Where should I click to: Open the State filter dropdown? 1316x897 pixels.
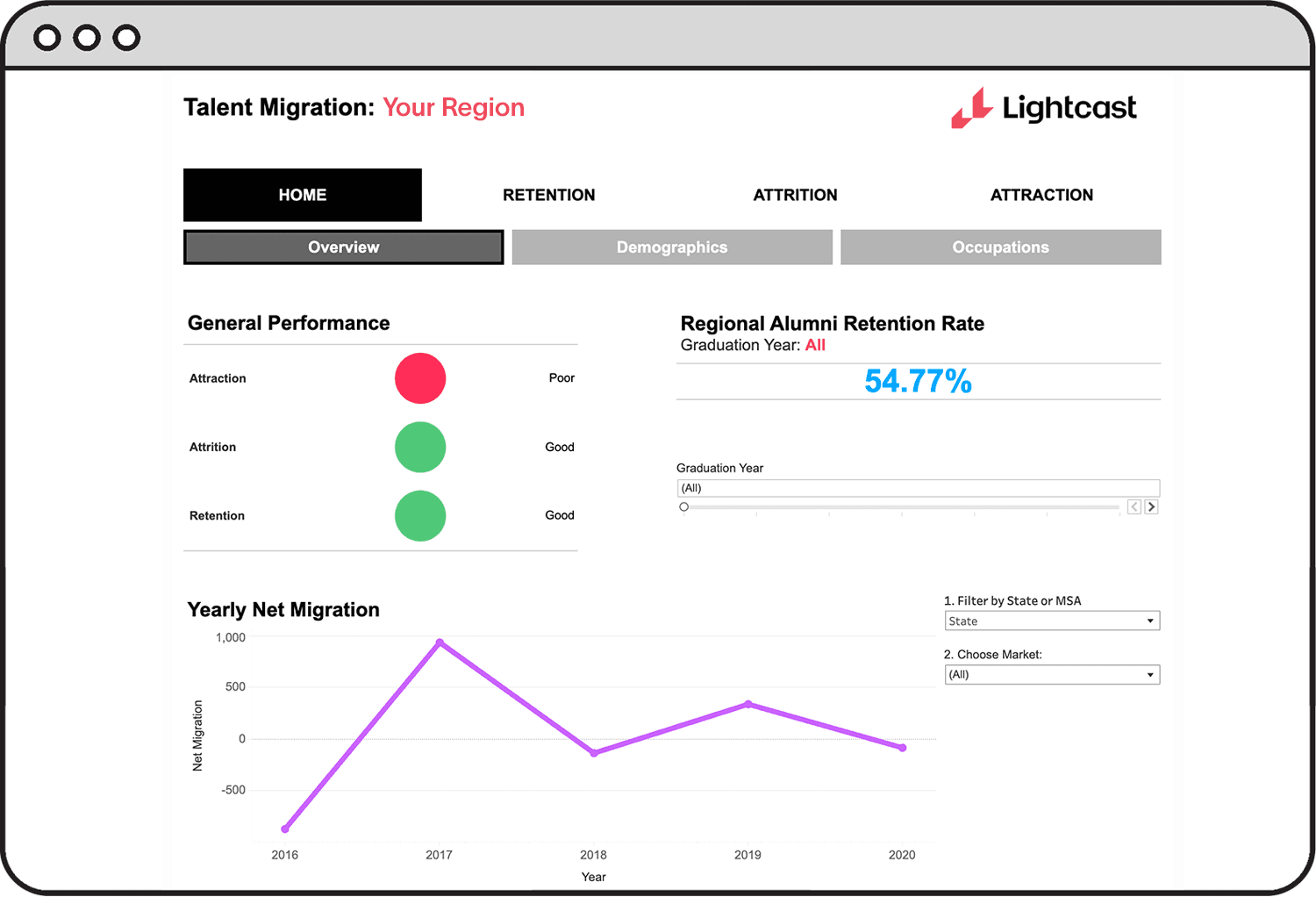(1051, 621)
